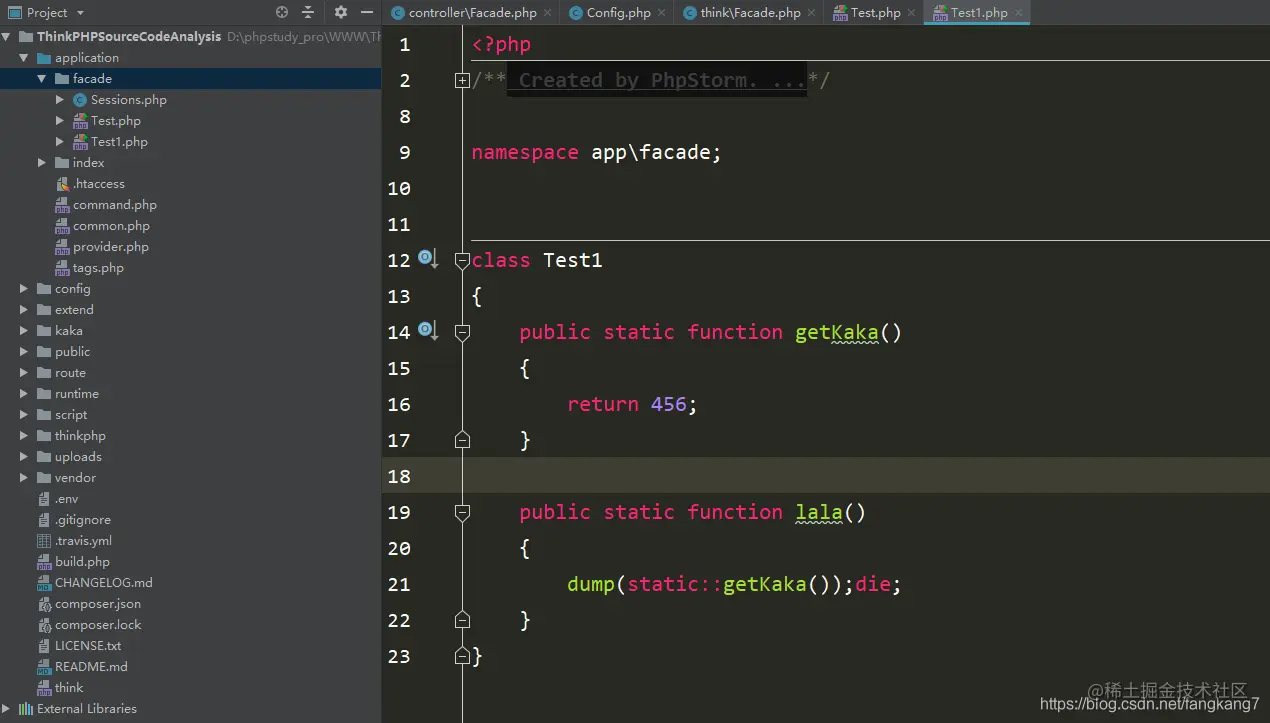
Task: Close the Config.php tab
Action: click(x=664, y=13)
